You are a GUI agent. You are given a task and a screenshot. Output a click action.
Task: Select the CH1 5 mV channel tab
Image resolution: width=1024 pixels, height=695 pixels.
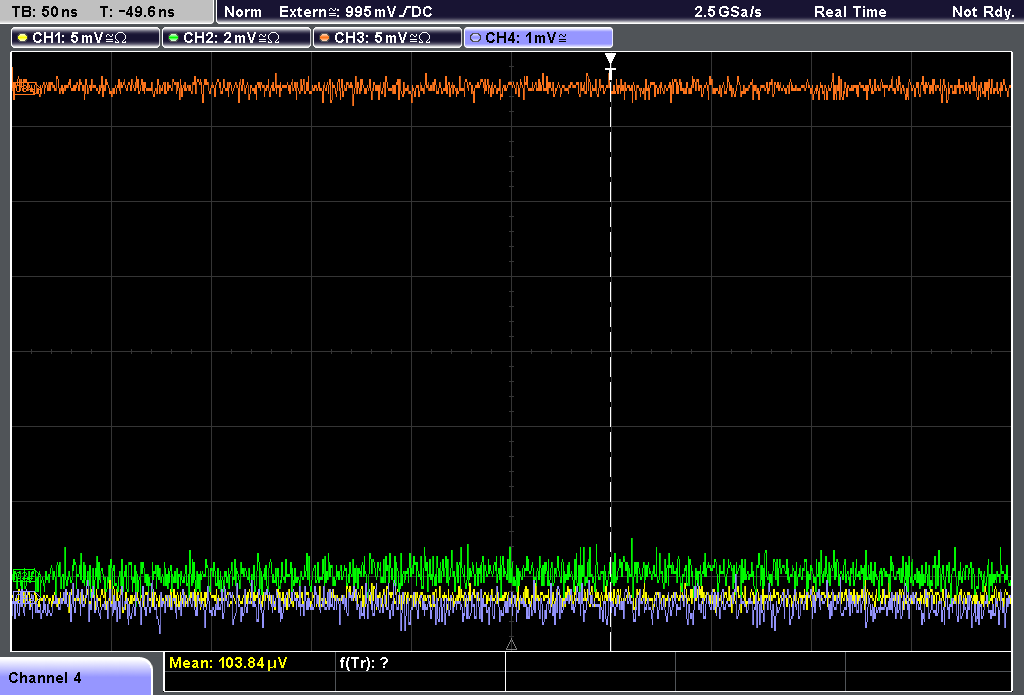click(85, 38)
